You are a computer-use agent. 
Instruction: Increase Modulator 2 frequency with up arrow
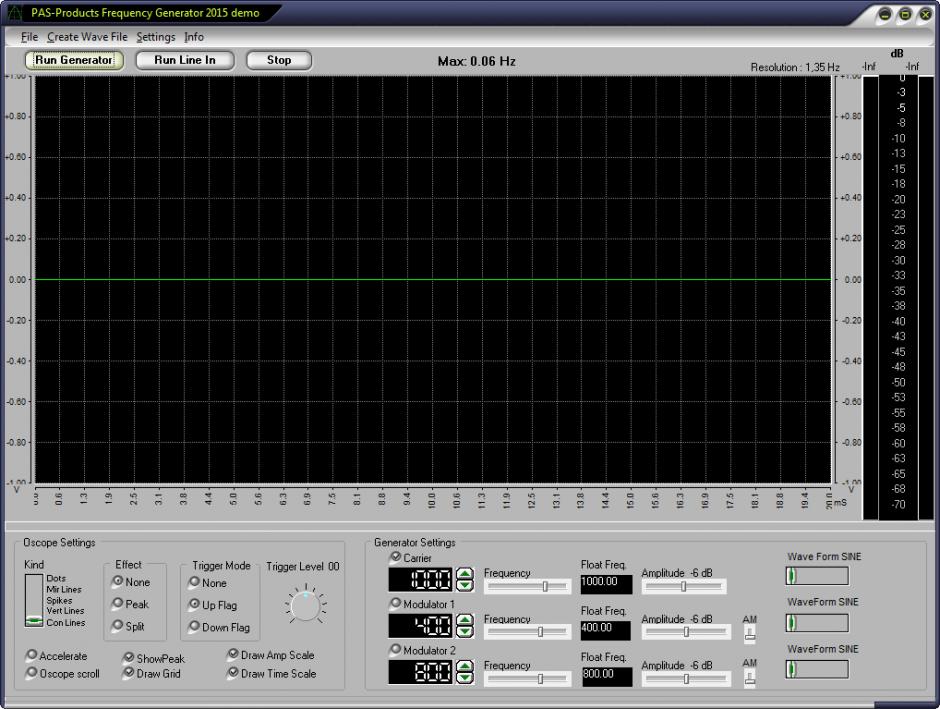tap(465, 666)
